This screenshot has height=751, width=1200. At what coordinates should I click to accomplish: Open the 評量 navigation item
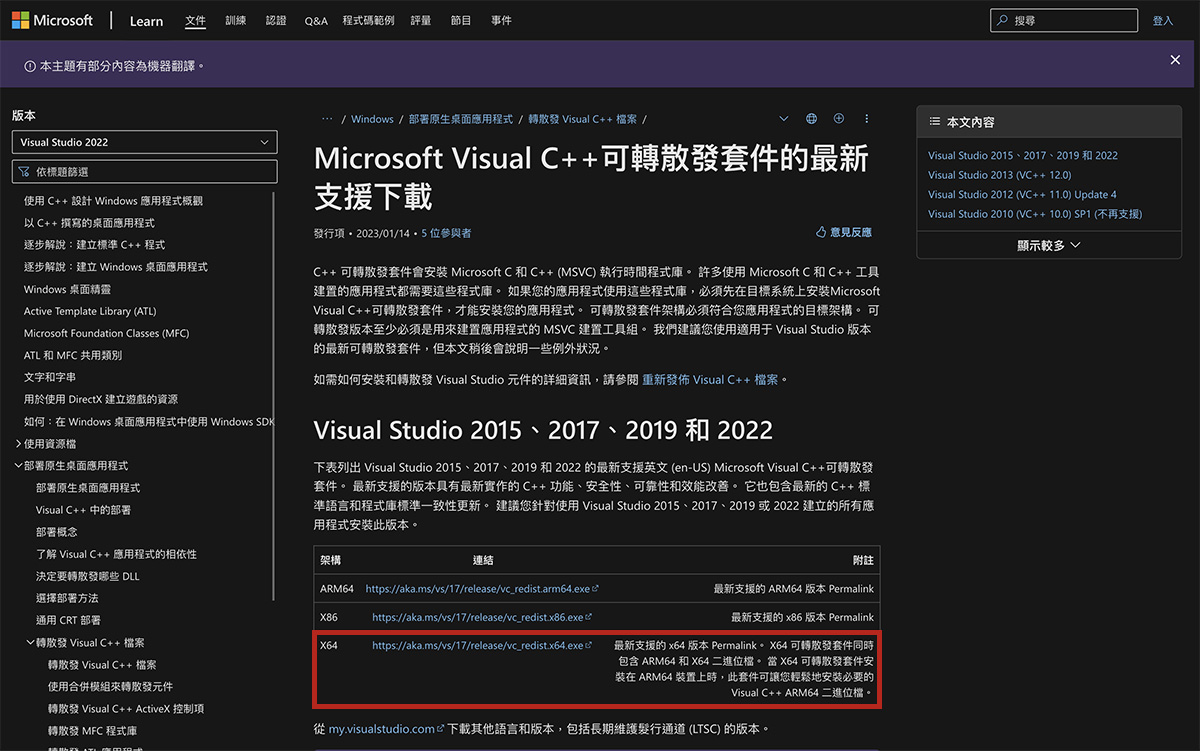click(x=420, y=20)
